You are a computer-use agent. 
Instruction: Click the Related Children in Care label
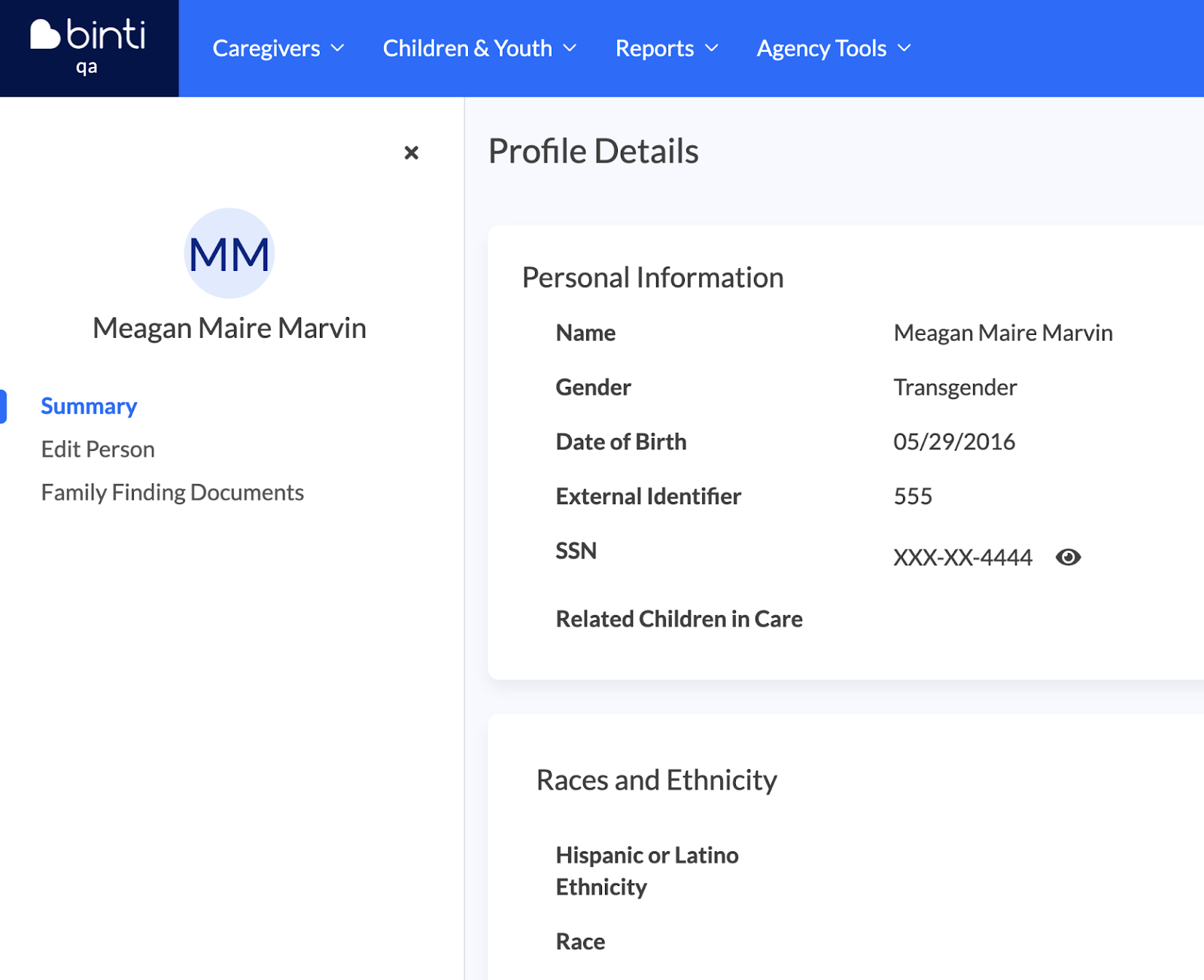tap(679, 619)
